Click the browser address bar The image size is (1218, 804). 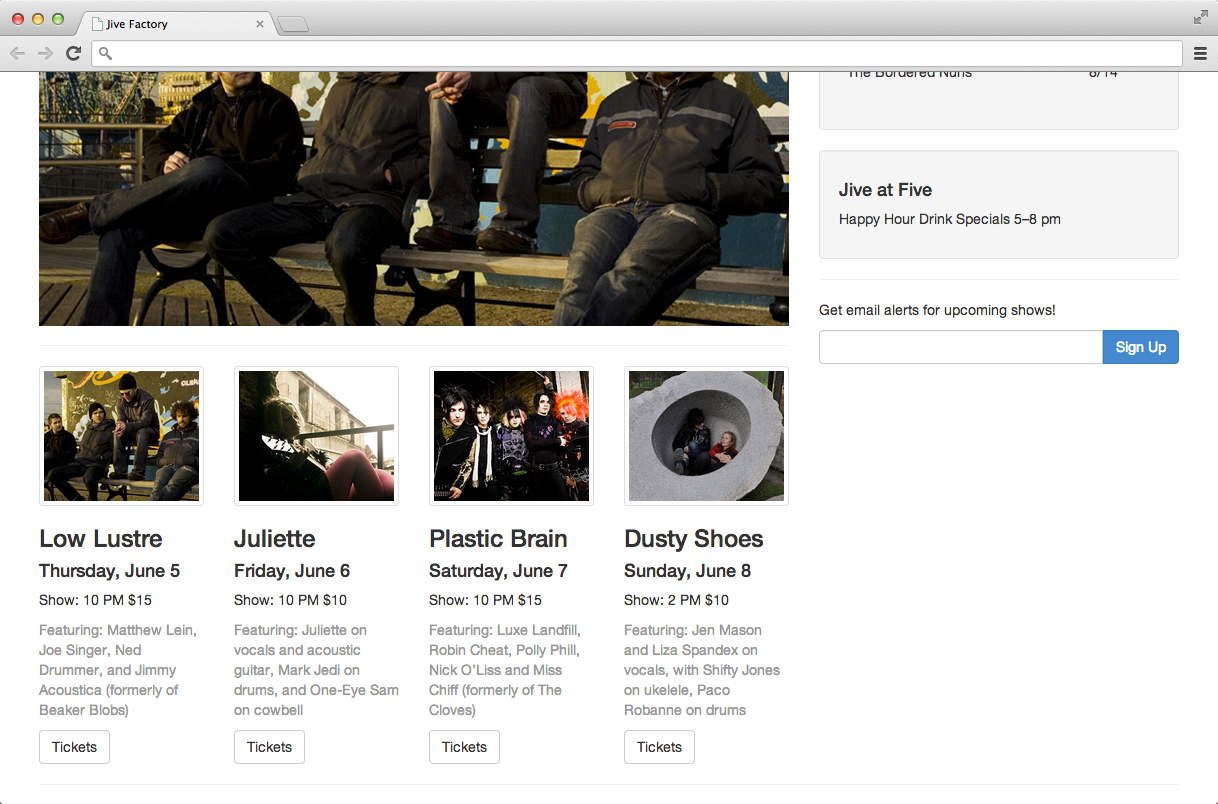click(x=640, y=53)
